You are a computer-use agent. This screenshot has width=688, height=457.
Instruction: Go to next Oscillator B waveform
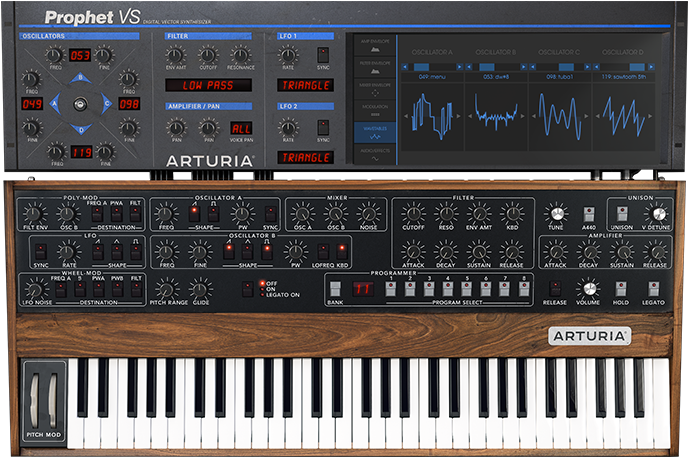pos(523,116)
